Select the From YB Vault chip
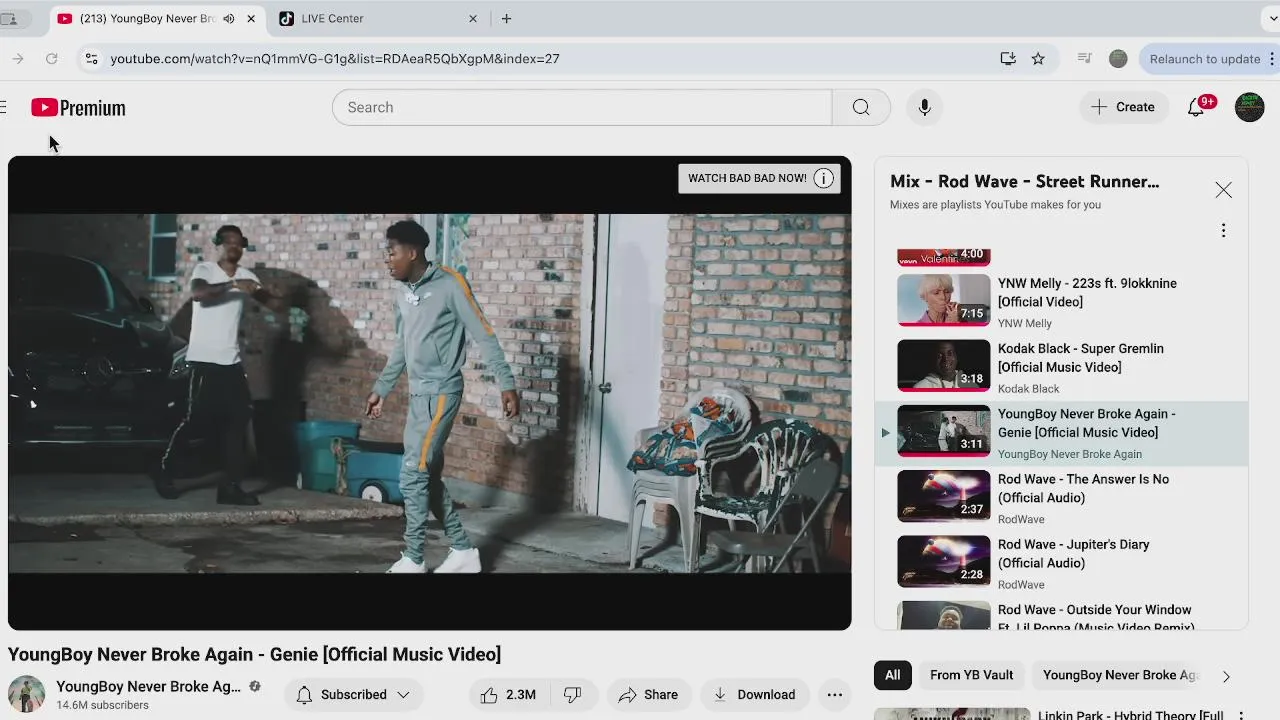Image resolution: width=1280 pixels, height=720 pixels. coord(972,675)
